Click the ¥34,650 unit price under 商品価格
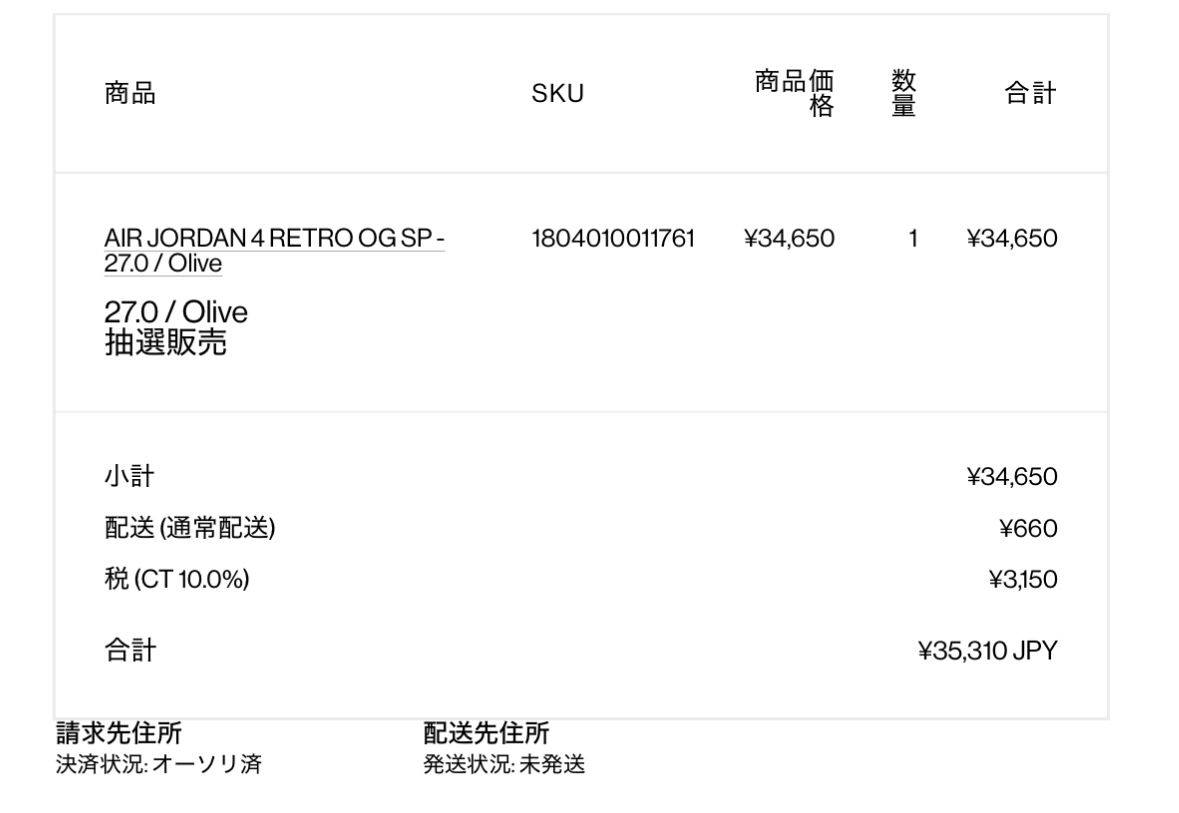Screen dimensions: 1179x813 click(x=790, y=238)
